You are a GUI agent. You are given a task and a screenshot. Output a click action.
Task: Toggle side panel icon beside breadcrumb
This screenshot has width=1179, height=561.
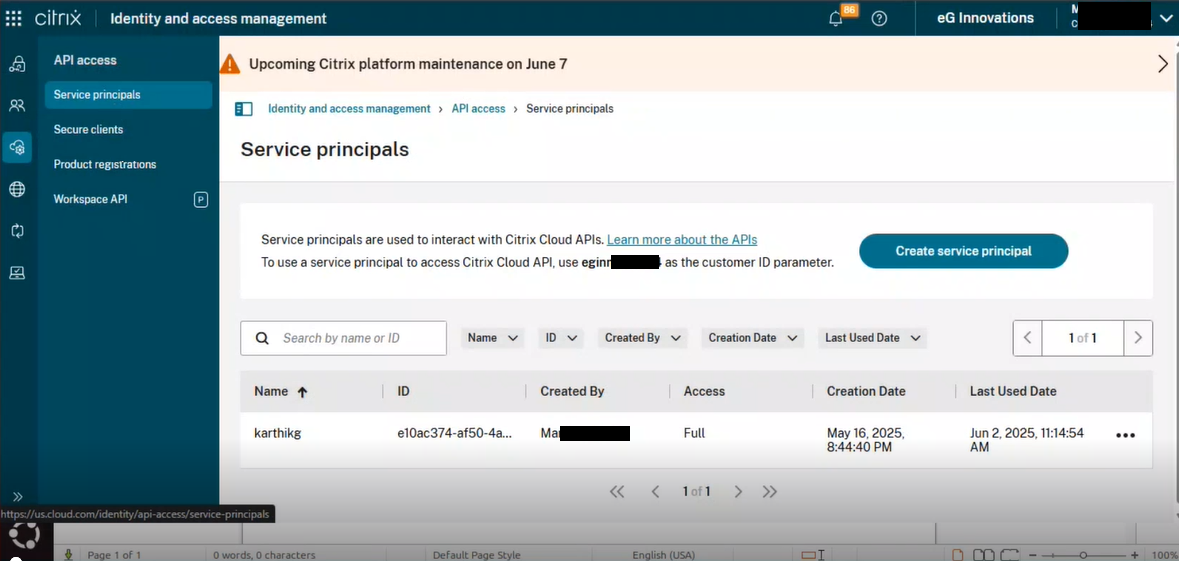pyautogui.click(x=243, y=109)
